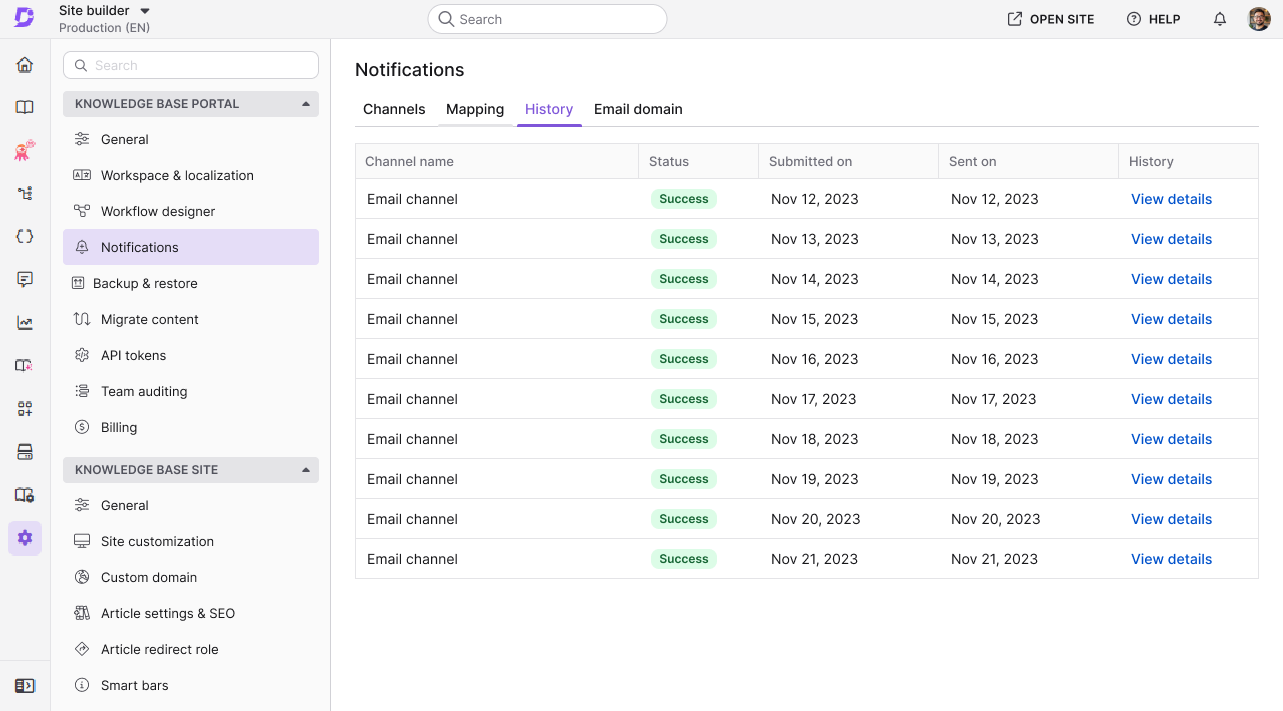Open Backup & restore settings

pos(191,283)
